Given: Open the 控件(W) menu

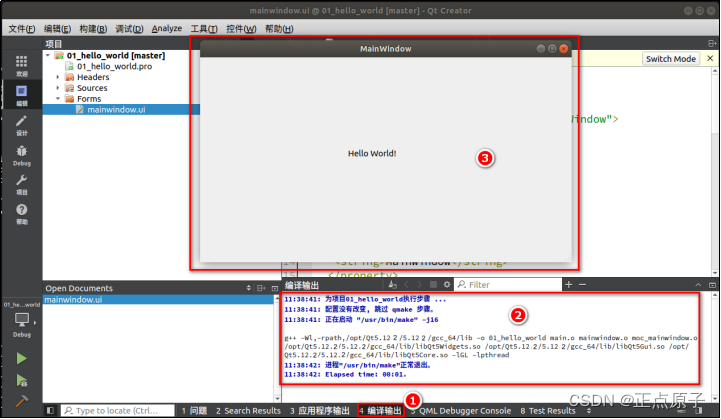Looking at the screenshot, I should 241,29.
